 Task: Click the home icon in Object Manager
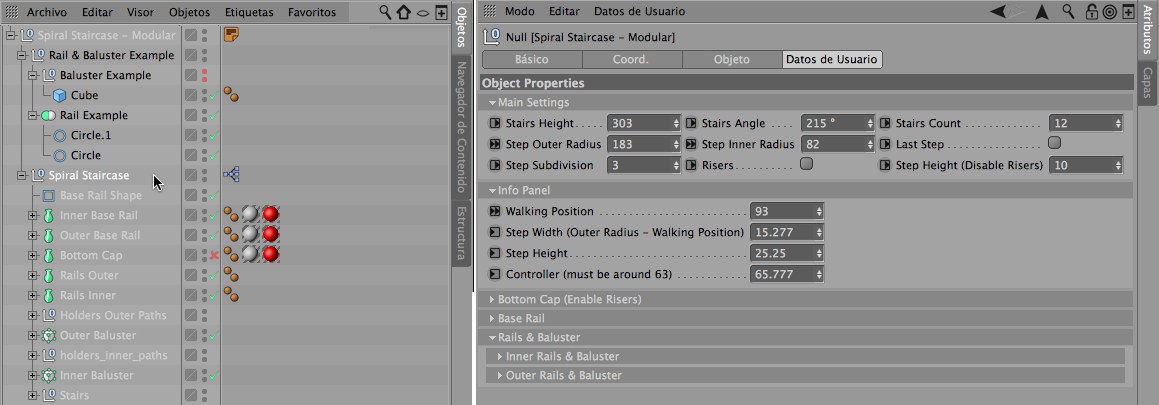coord(404,13)
